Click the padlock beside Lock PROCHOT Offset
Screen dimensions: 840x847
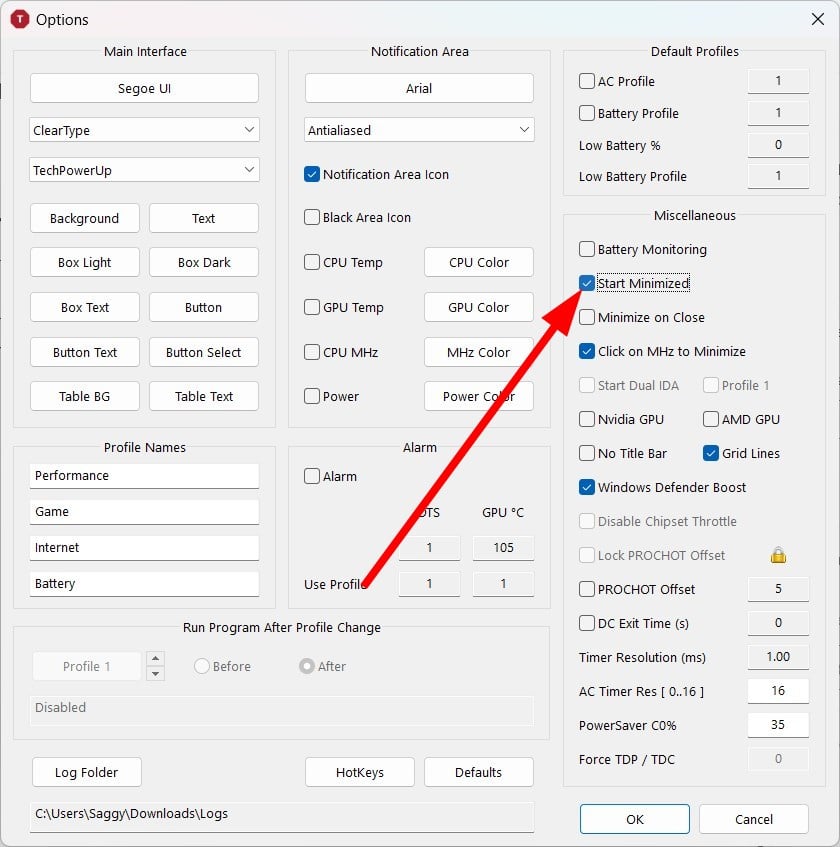777,555
